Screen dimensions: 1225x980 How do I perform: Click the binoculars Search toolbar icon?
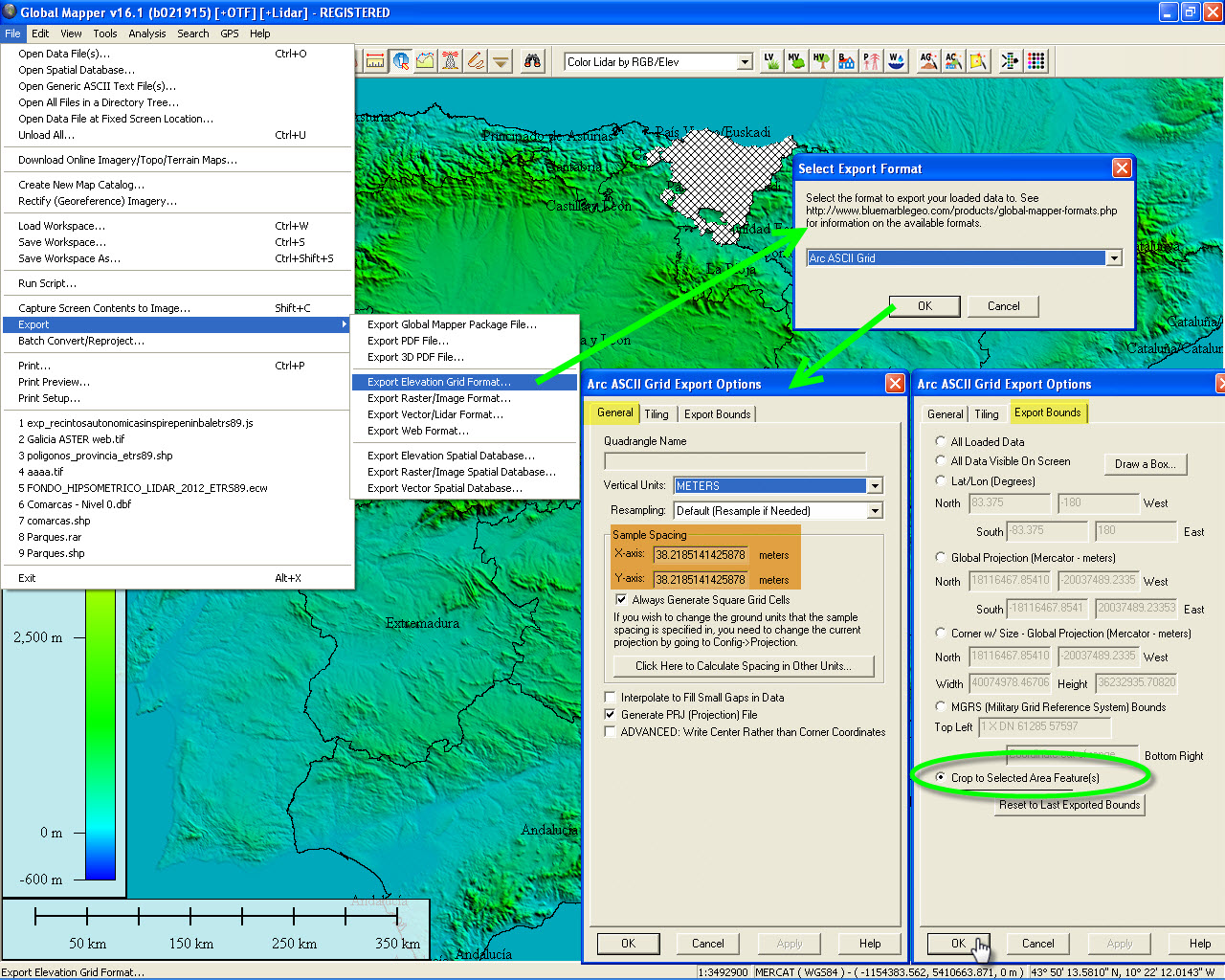[533, 60]
